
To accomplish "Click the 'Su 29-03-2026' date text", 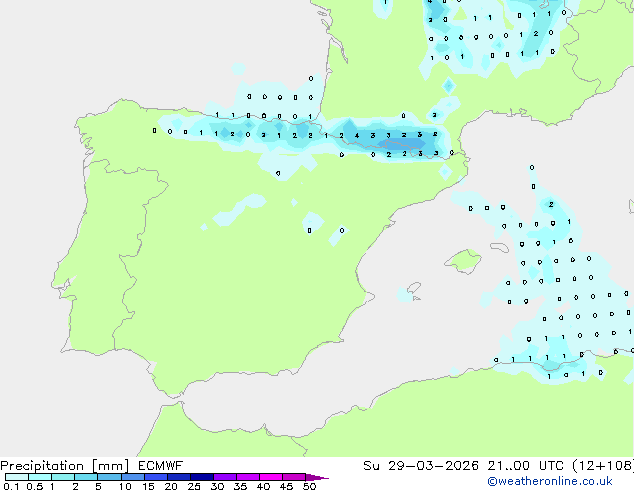I will [x=421, y=466].
